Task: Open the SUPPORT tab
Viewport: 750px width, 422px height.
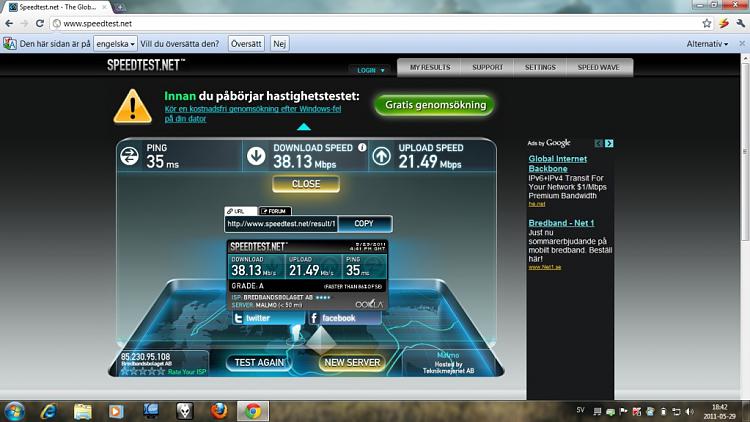Action: [487, 67]
